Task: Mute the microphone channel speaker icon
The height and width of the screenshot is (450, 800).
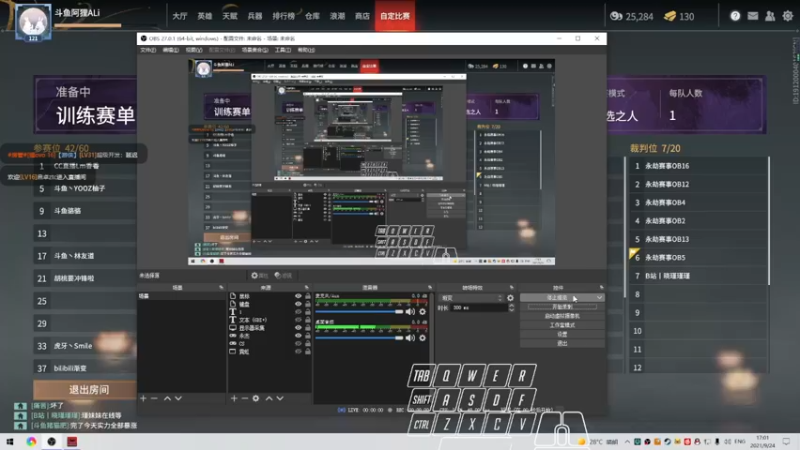Action: [410, 311]
